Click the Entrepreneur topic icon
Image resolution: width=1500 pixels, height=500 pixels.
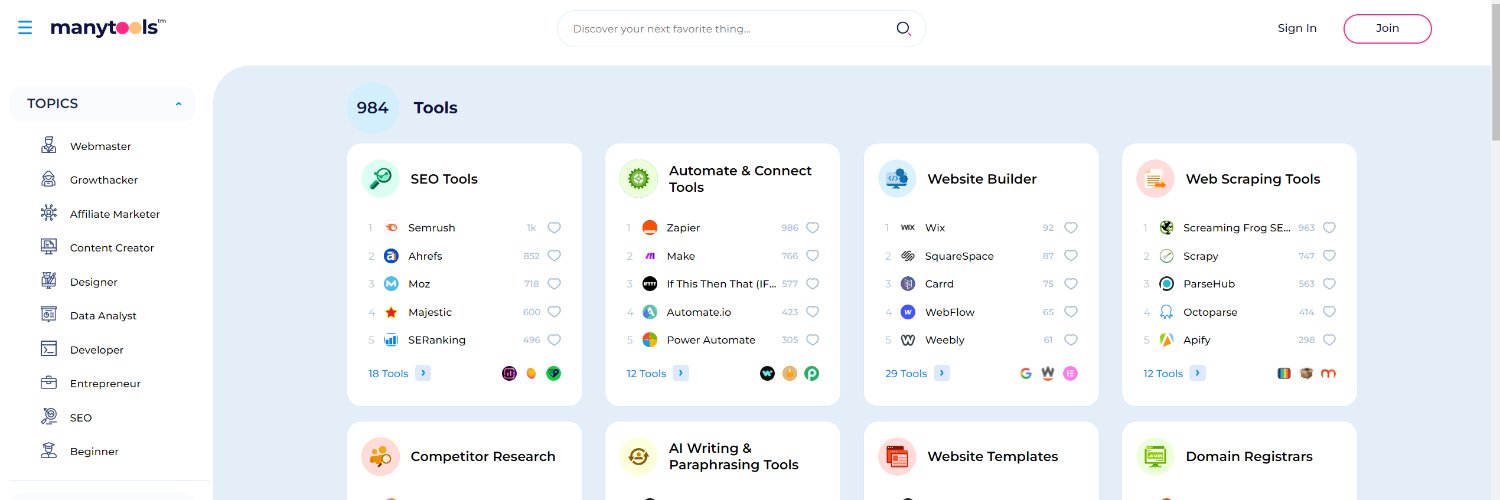pos(49,383)
